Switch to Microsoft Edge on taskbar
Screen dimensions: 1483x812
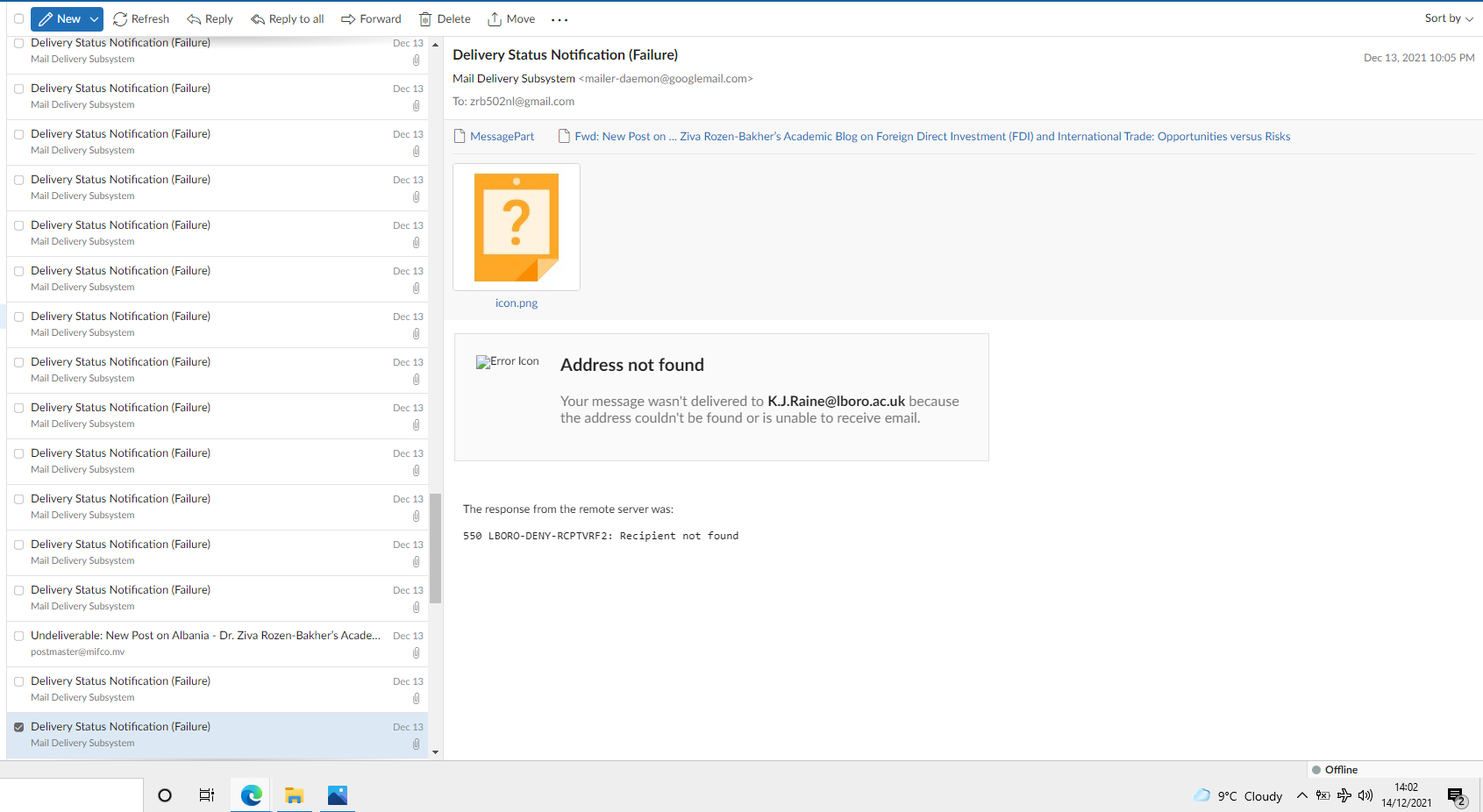252,795
